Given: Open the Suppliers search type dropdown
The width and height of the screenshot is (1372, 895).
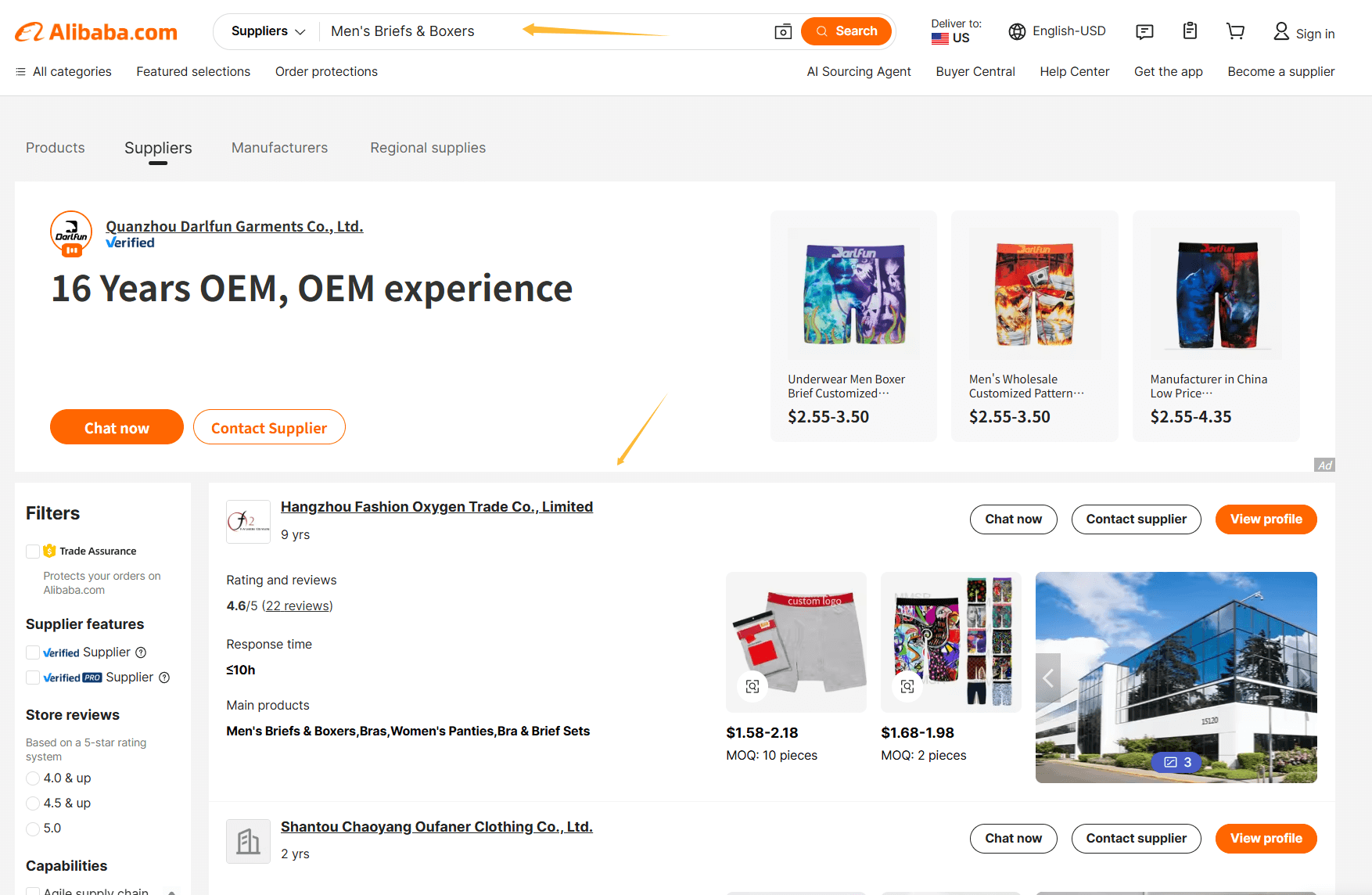Looking at the screenshot, I should pyautogui.click(x=268, y=31).
